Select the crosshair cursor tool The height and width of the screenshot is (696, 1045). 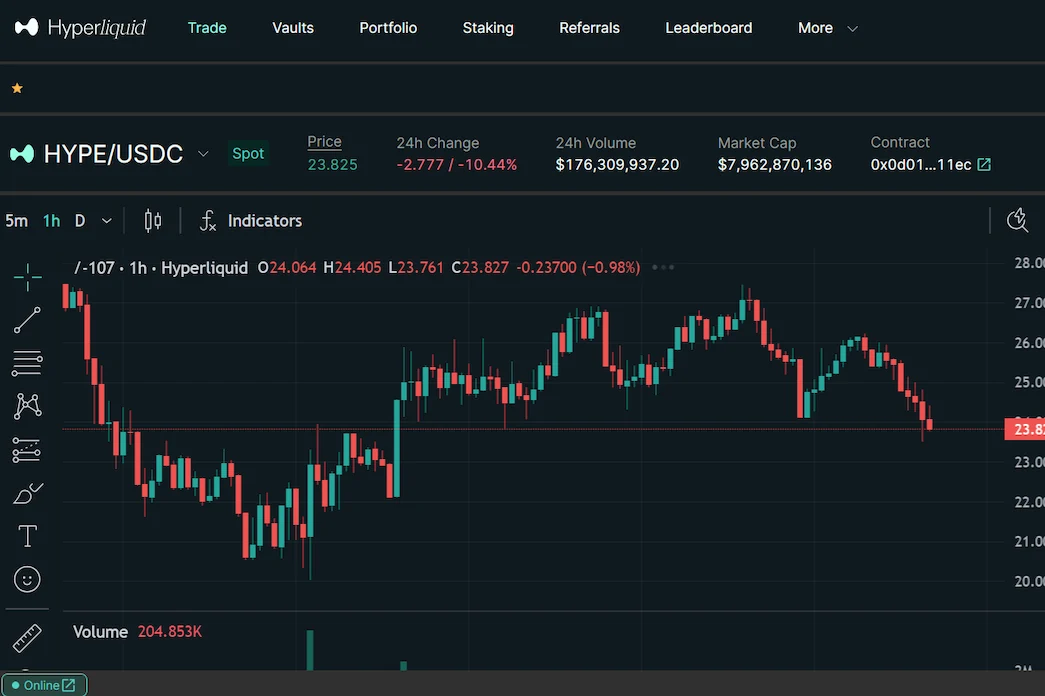(x=27, y=277)
